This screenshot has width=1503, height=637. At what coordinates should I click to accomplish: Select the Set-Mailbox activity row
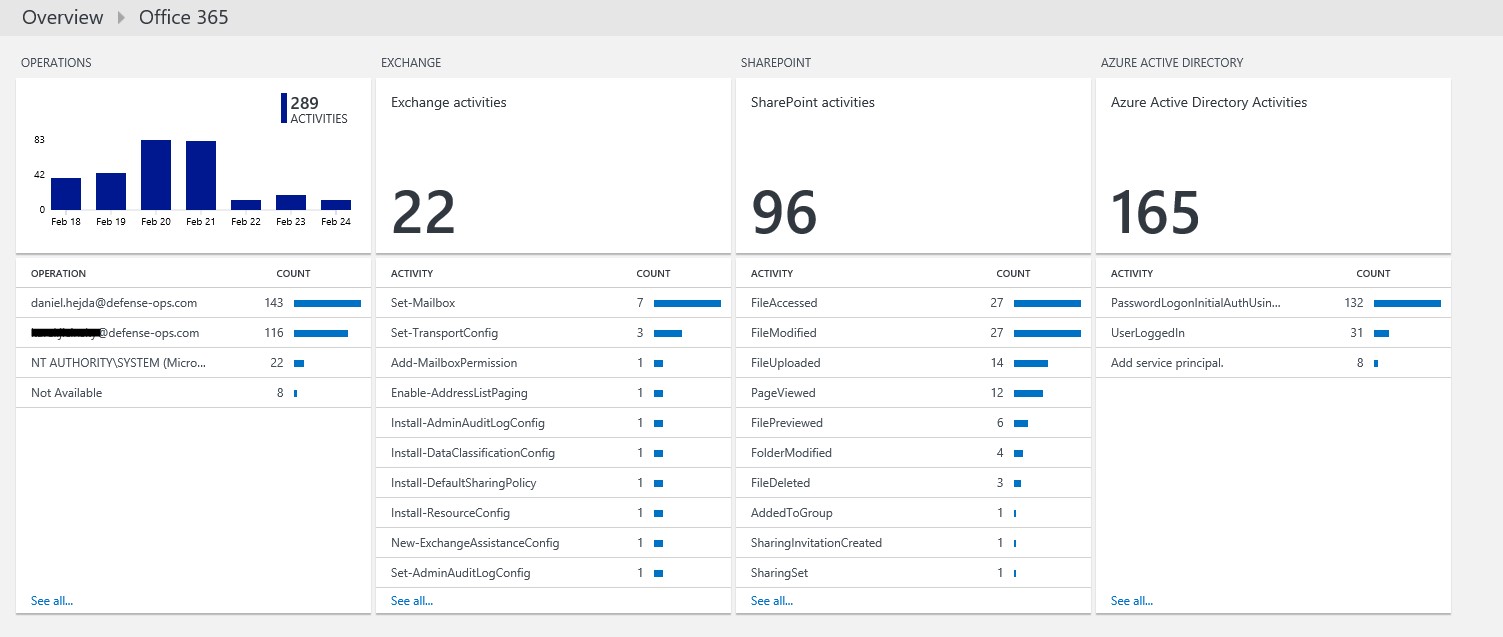point(553,303)
